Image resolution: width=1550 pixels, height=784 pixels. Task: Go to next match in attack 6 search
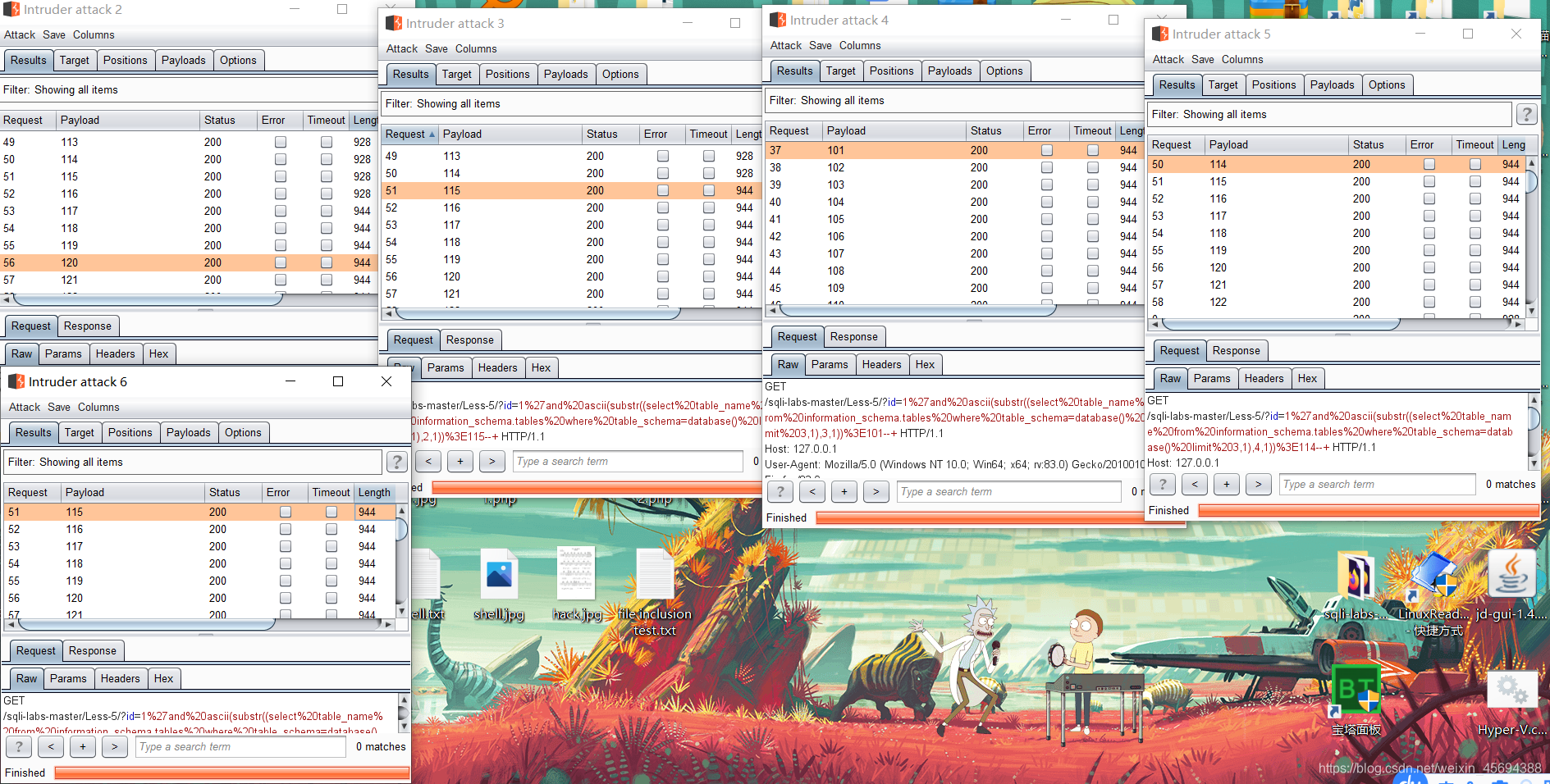click(115, 746)
